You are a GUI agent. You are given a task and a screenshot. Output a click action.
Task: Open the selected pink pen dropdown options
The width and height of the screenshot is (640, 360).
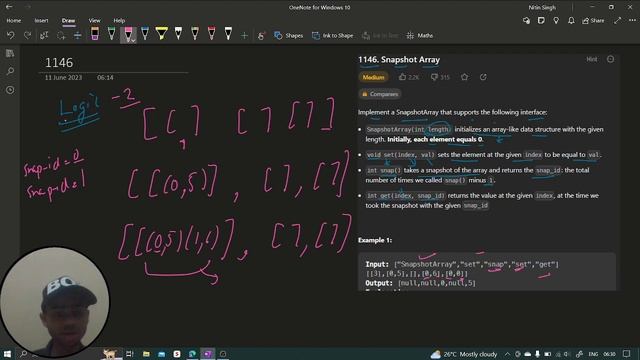point(133,40)
